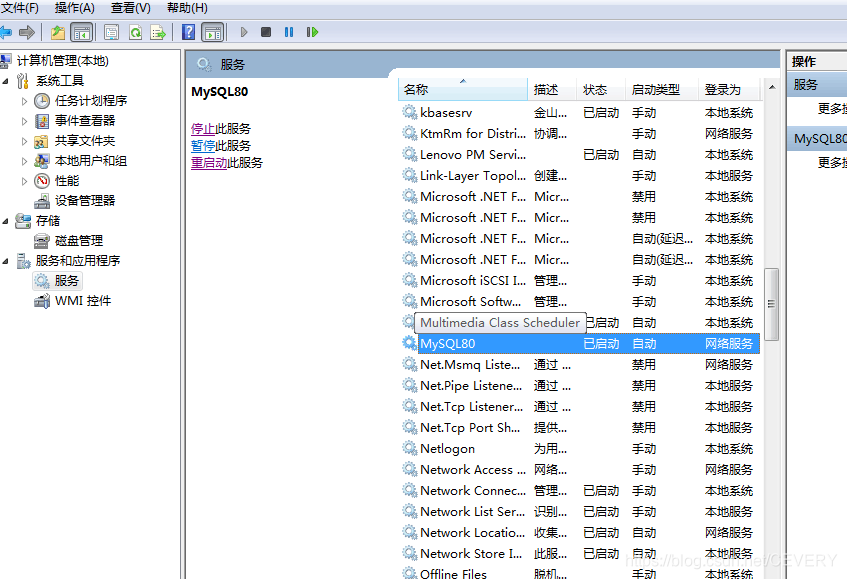Screen dimensions: 847x579
Task: Click the Restart Service icon
Action: click(312, 32)
